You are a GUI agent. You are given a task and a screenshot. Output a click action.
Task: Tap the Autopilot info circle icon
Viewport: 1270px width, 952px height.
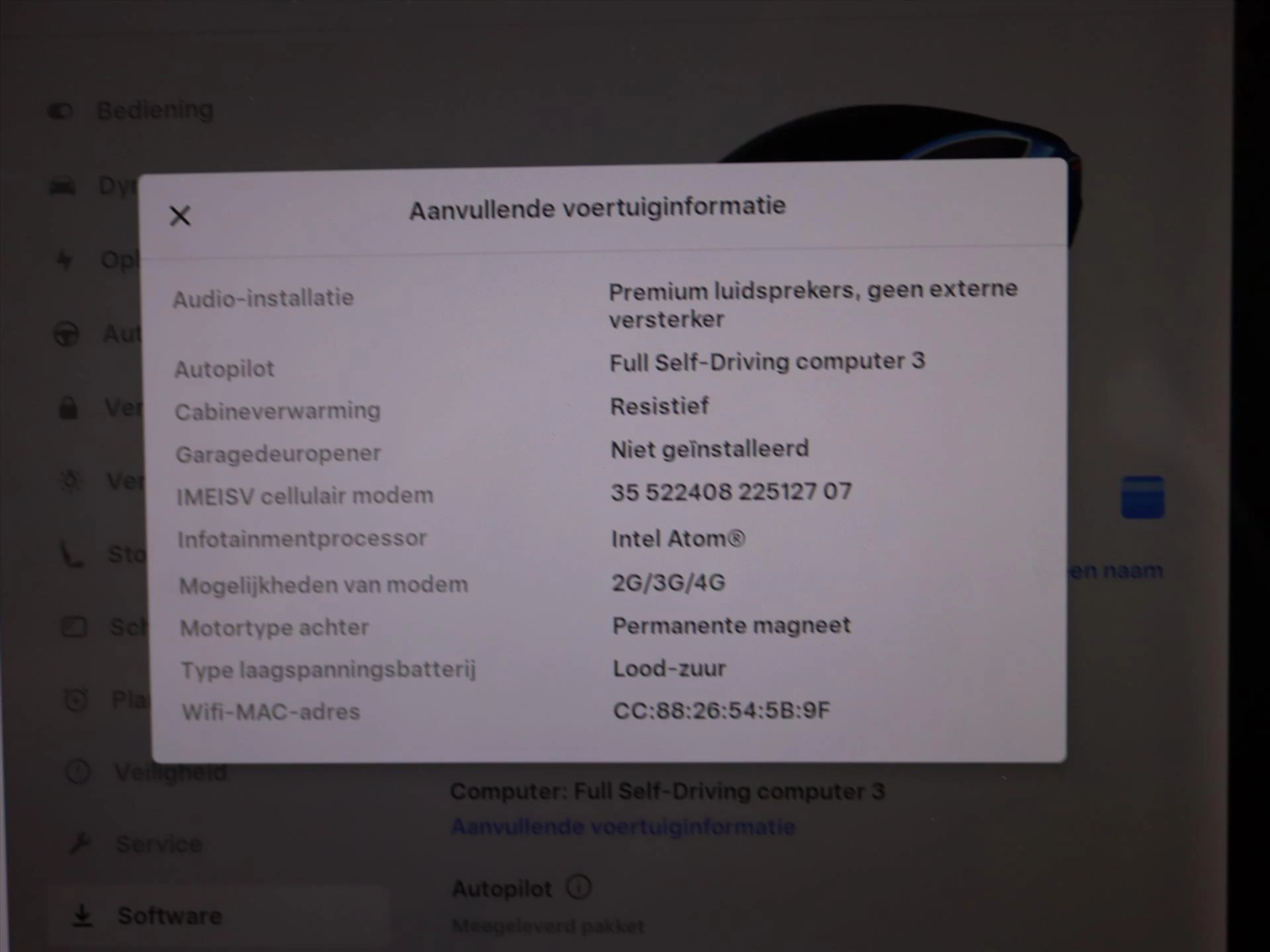pos(579,887)
